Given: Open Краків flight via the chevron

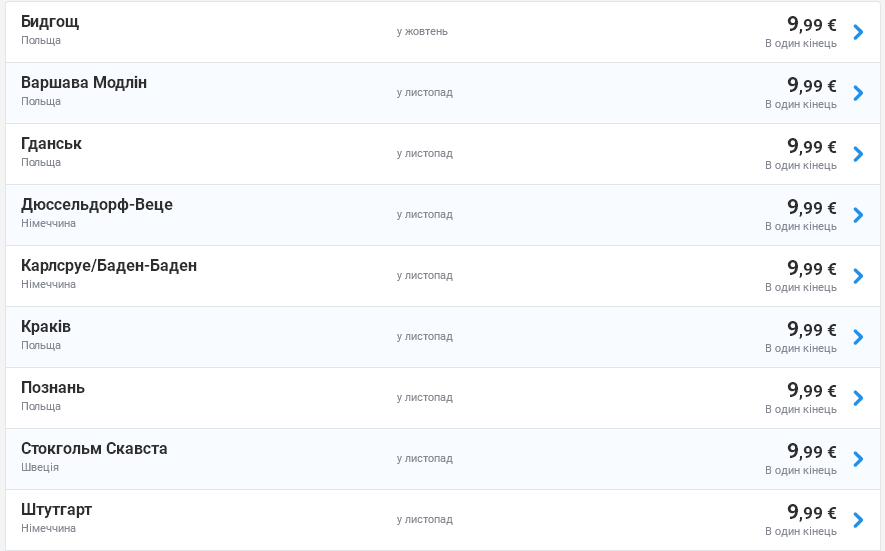Looking at the screenshot, I should tap(858, 337).
